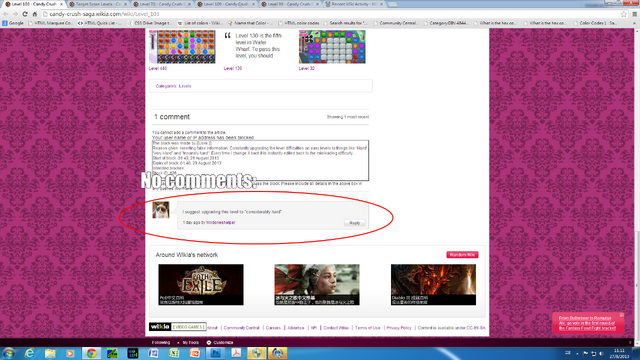
Task: Switch to the Level 100 - Candy Crush tab
Action: [226, 4]
